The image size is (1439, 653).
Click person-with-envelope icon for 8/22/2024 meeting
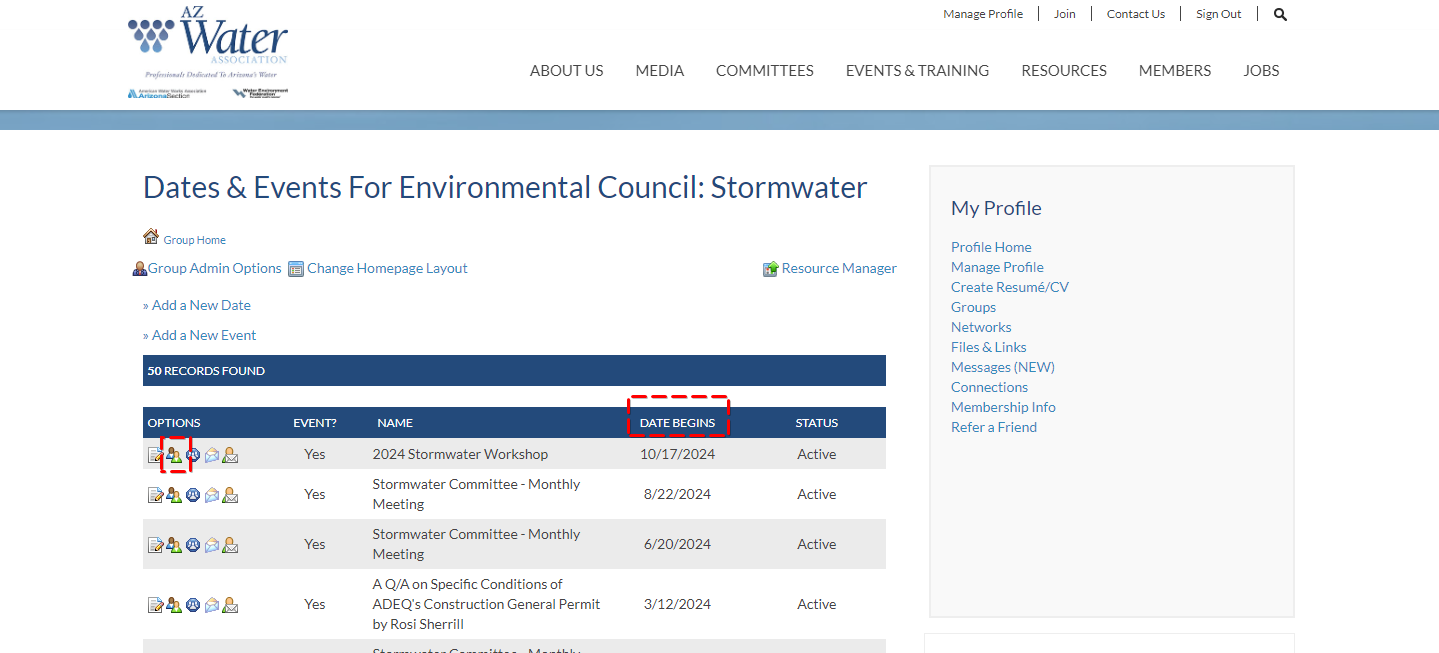(230, 495)
